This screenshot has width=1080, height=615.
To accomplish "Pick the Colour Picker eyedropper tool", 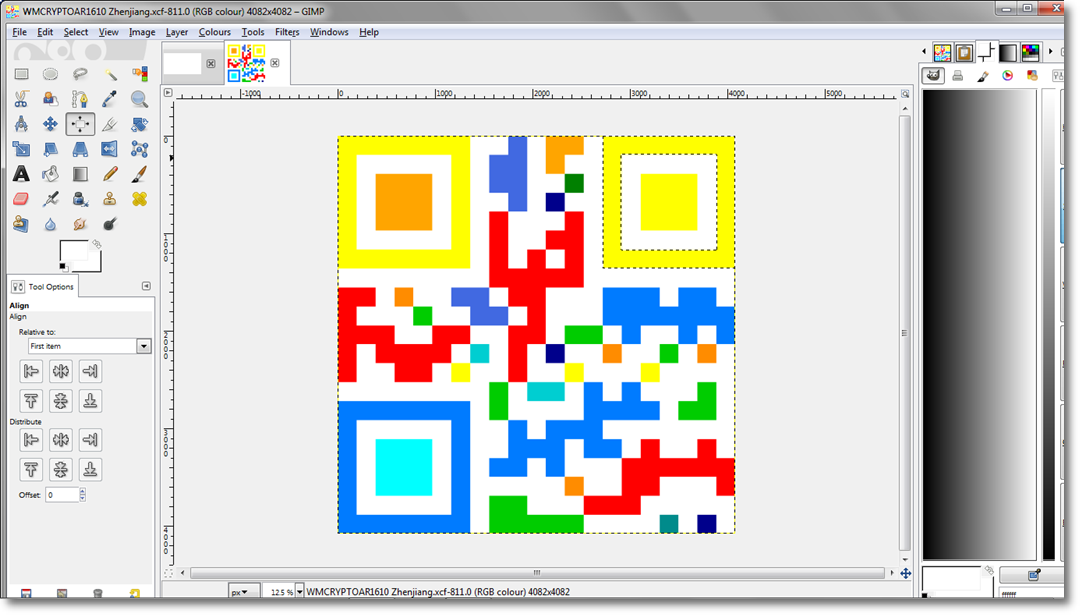I will (110, 99).
